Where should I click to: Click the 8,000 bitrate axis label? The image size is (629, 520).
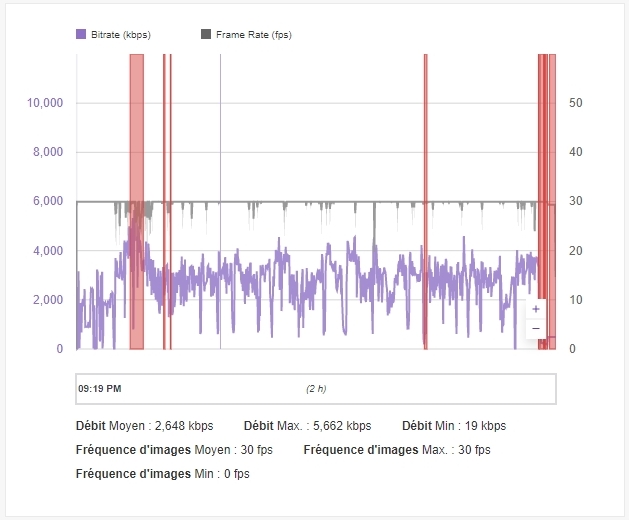48,152
